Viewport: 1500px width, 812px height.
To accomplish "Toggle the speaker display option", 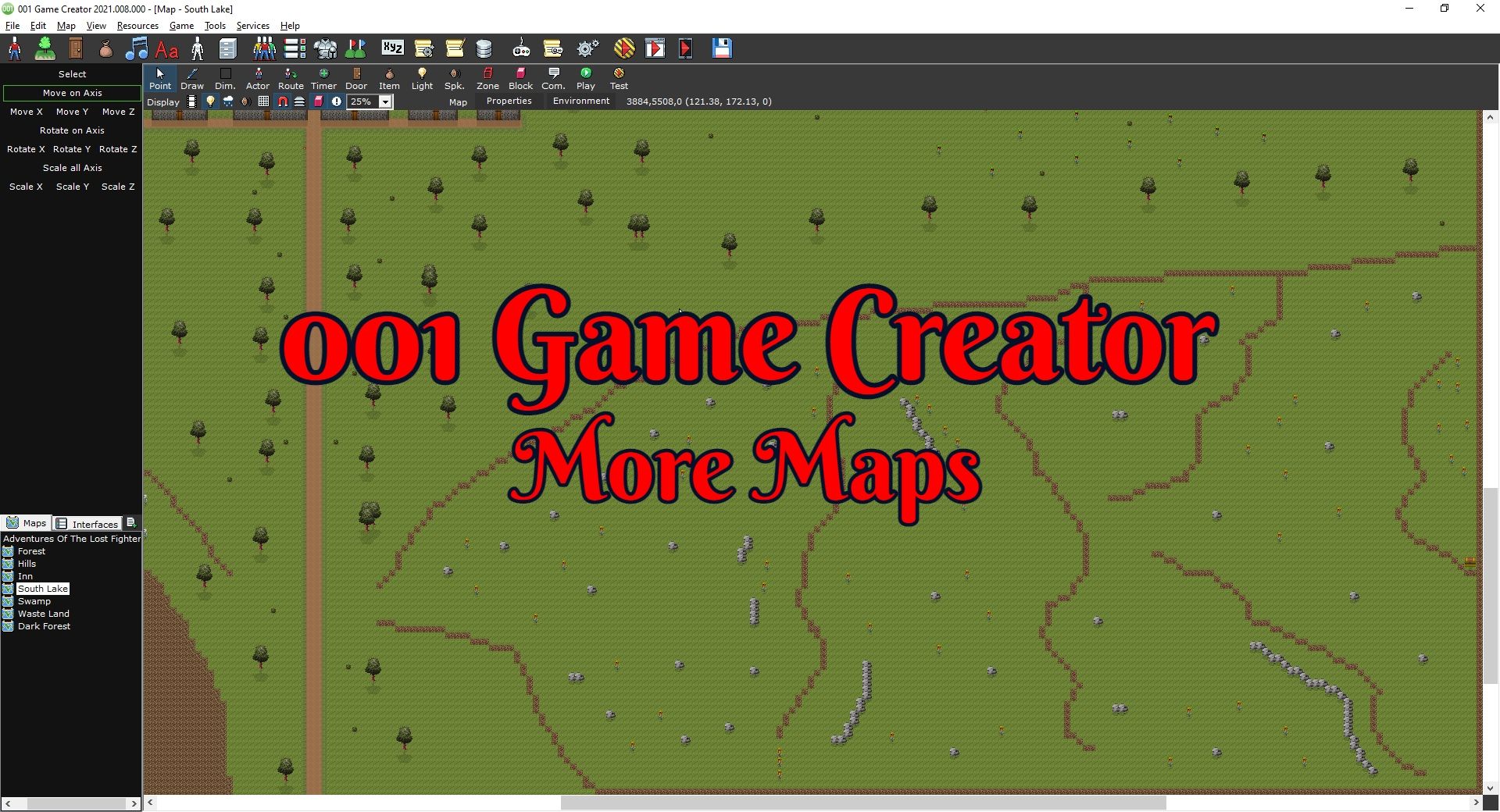I will click(x=245, y=101).
